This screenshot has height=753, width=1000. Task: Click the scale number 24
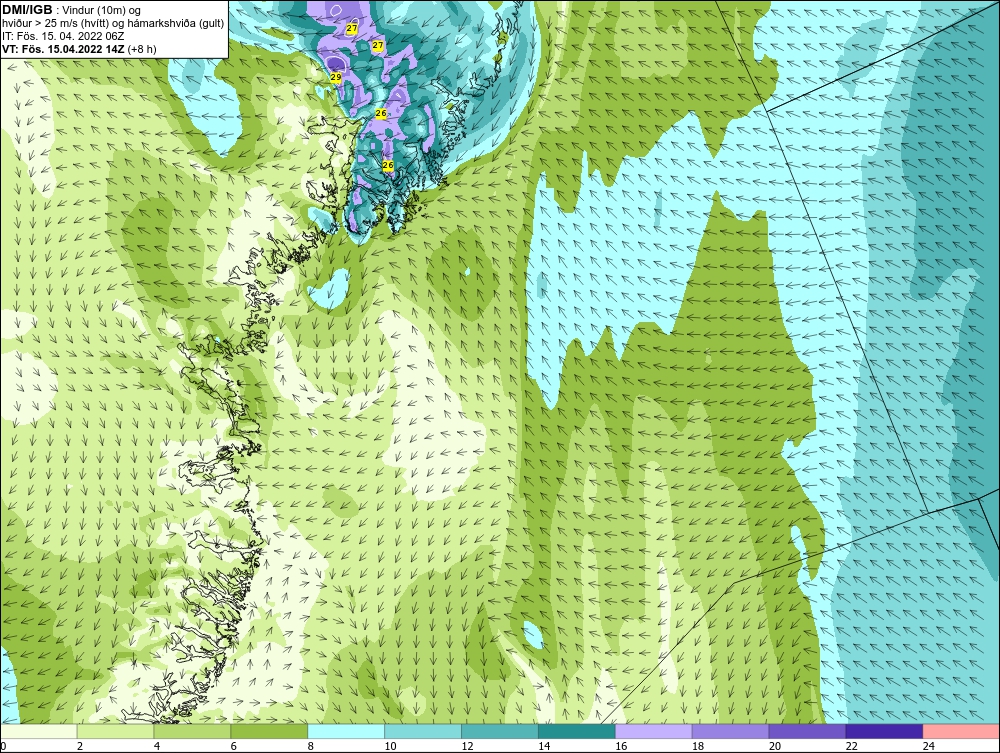click(929, 746)
